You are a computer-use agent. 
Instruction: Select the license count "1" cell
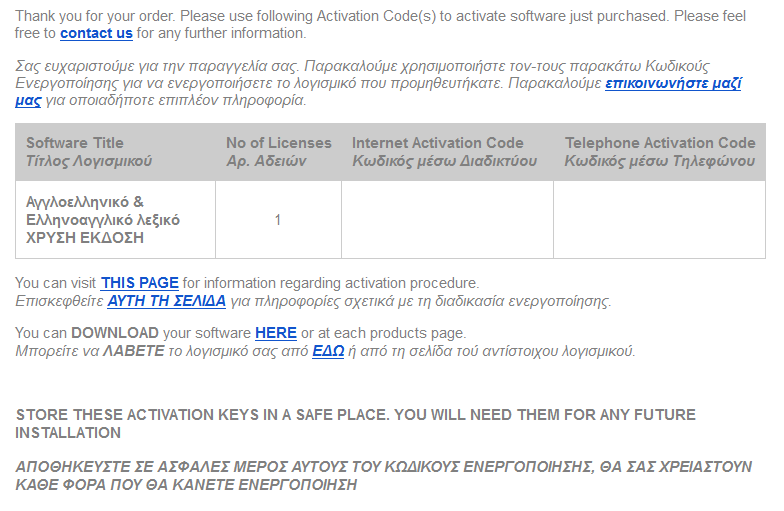pyautogui.click(x=278, y=220)
